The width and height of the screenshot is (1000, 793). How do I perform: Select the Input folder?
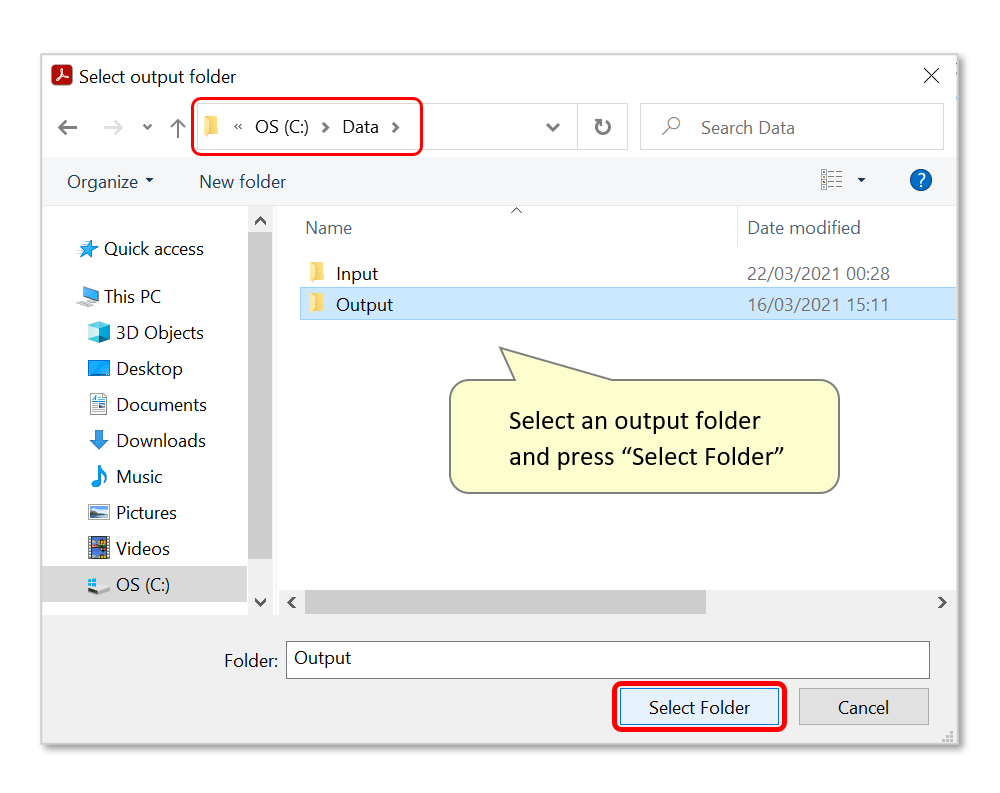coord(357,274)
